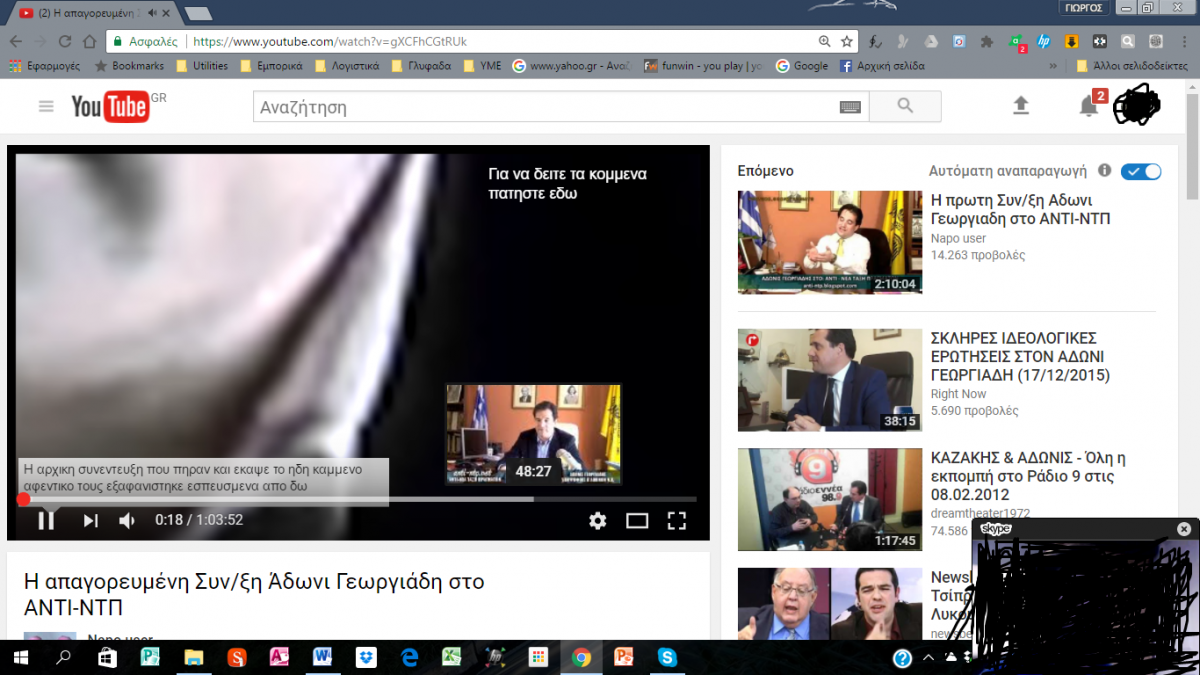Pause the playing YouTube video
This screenshot has height=675, width=1200.
[46, 520]
